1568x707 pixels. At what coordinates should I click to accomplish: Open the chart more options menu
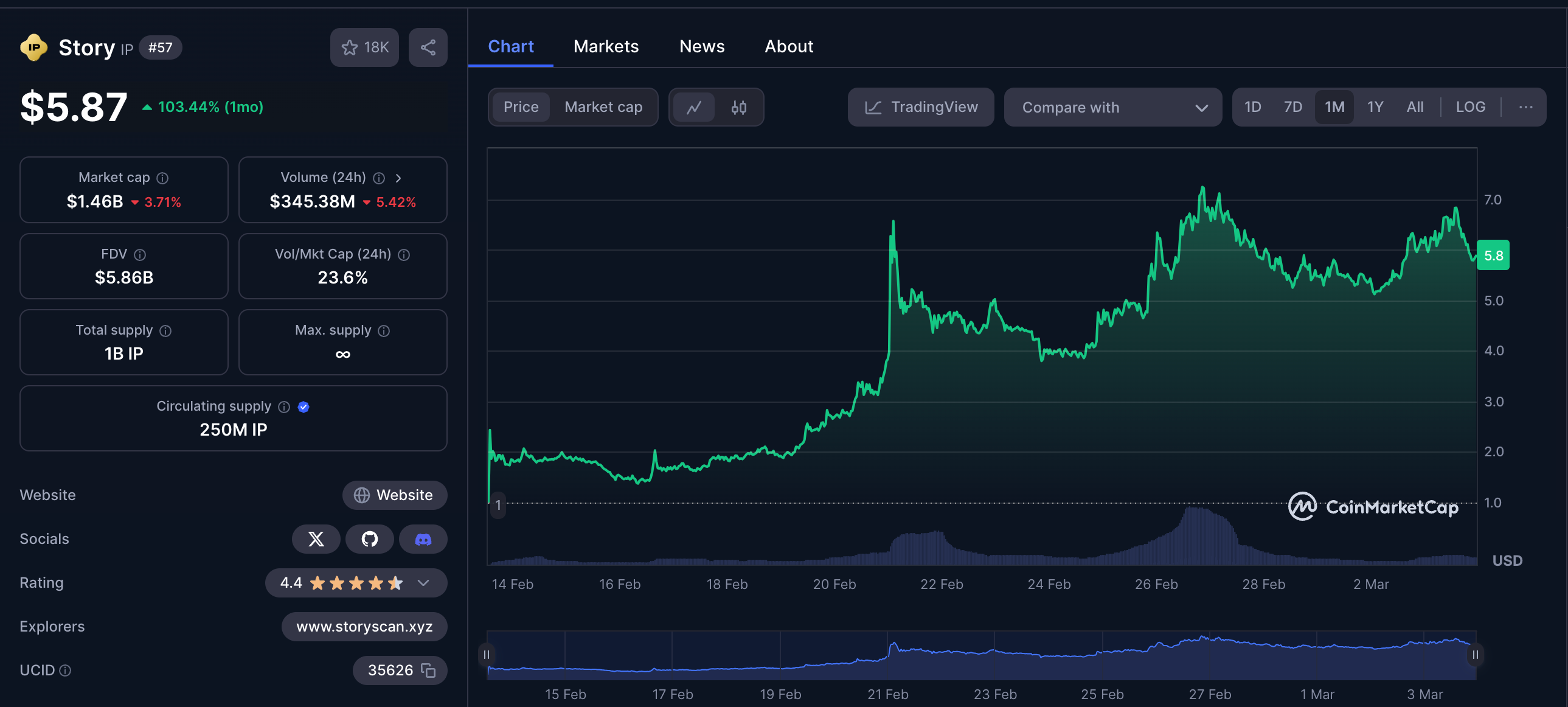point(1526,107)
